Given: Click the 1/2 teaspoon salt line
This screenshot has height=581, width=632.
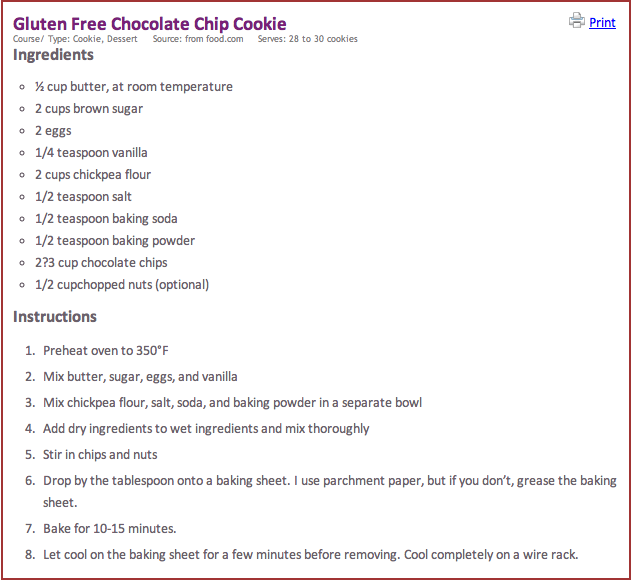Looking at the screenshot, I should click(x=83, y=197).
